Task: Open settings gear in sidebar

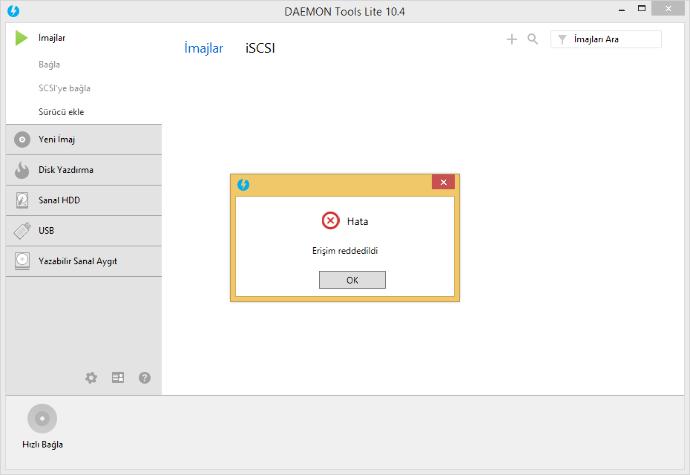Action: [x=91, y=378]
